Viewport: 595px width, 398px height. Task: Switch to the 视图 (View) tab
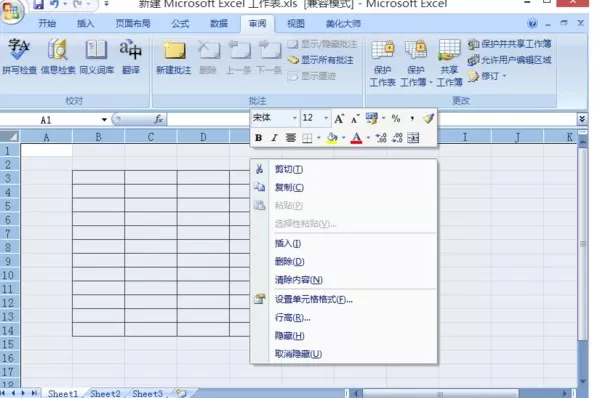[296, 24]
